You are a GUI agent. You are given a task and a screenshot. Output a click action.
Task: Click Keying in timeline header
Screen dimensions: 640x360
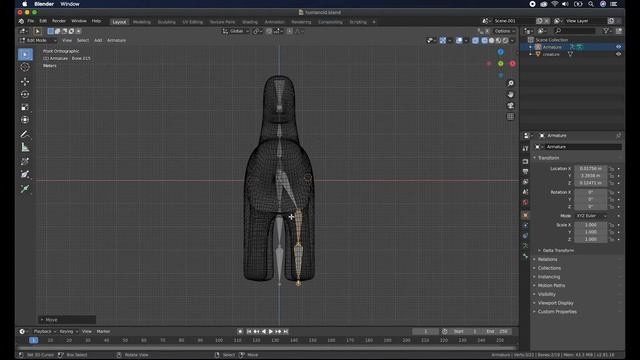click(x=68, y=332)
